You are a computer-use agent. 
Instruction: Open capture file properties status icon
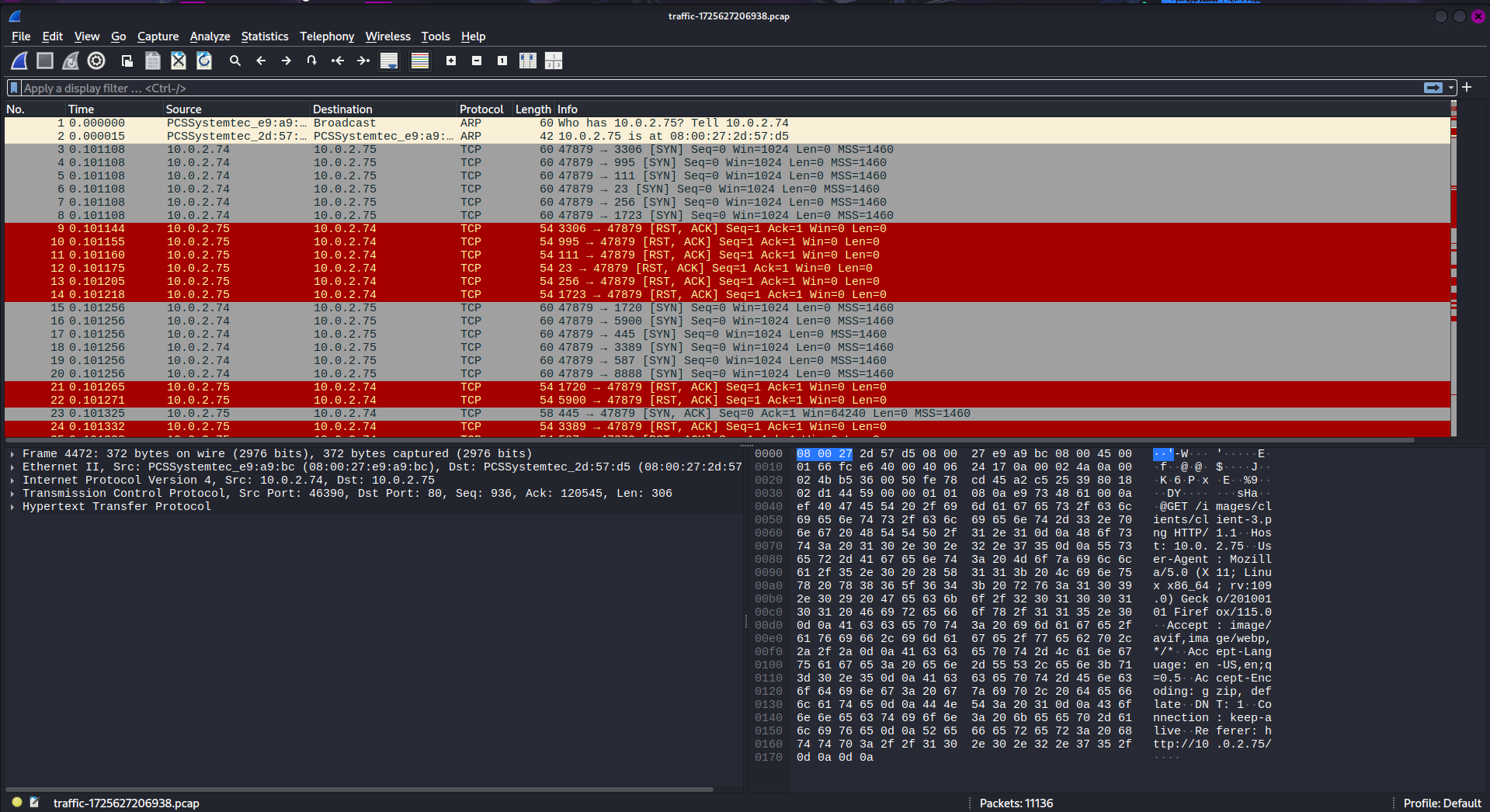pyautogui.click(x=34, y=803)
